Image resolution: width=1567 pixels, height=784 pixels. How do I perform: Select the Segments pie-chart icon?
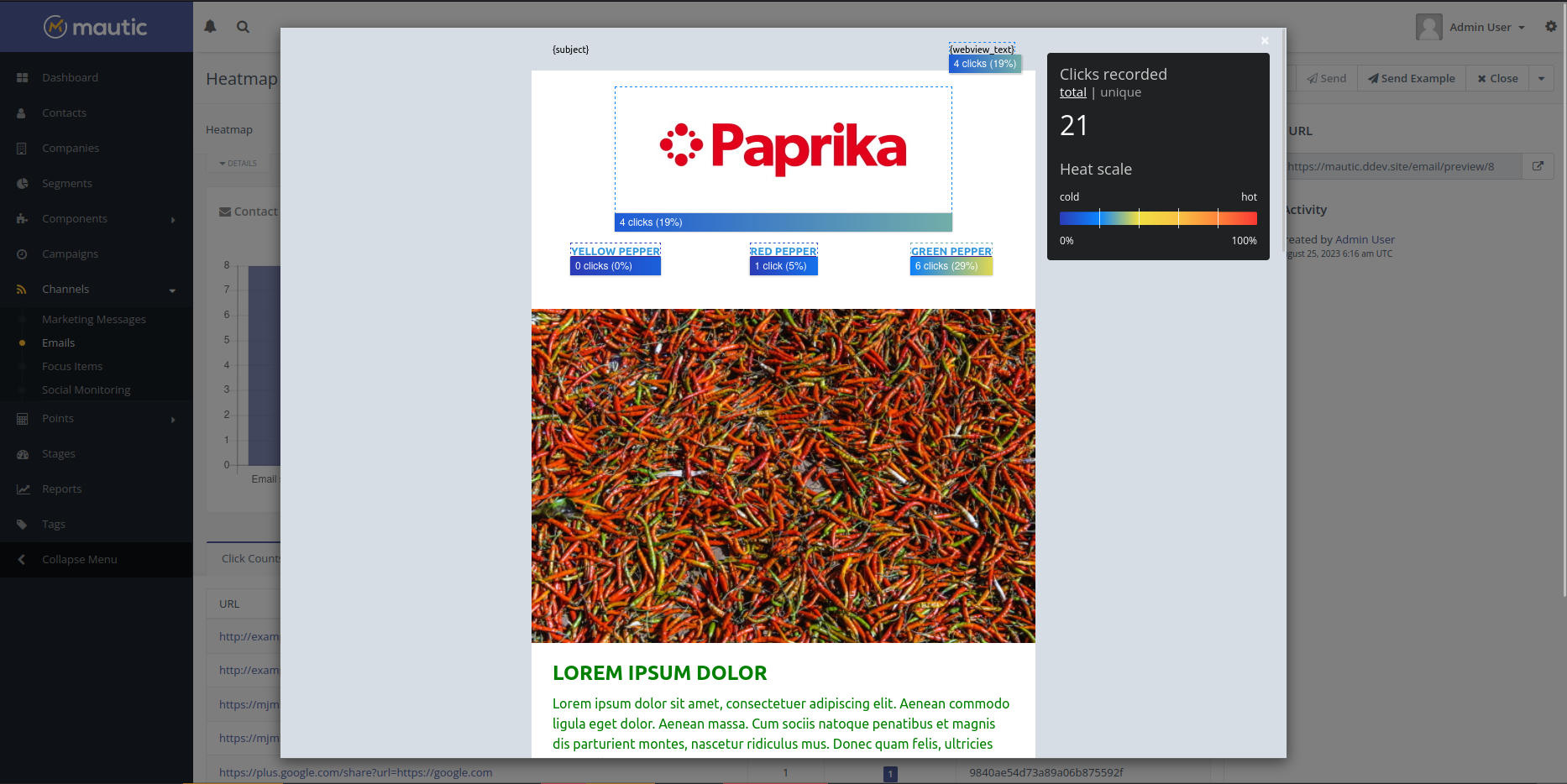(x=21, y=183)
